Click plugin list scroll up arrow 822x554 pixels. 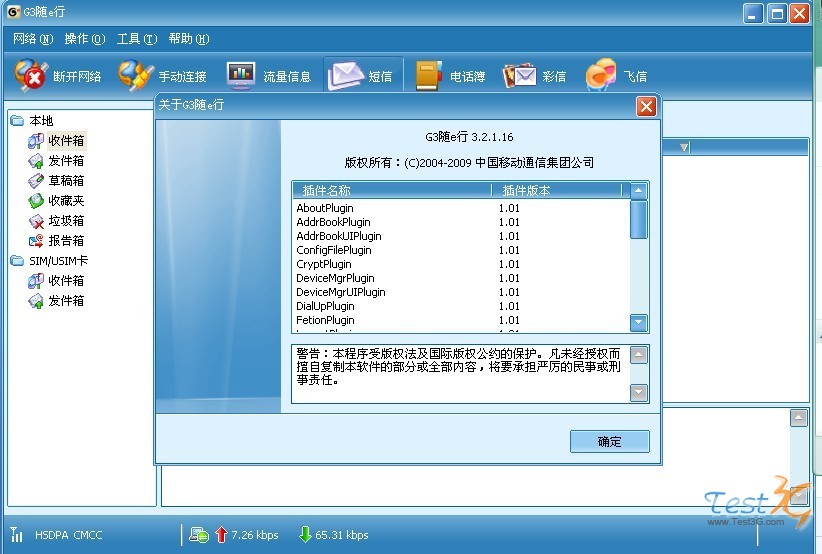click(x=639, y=191)
